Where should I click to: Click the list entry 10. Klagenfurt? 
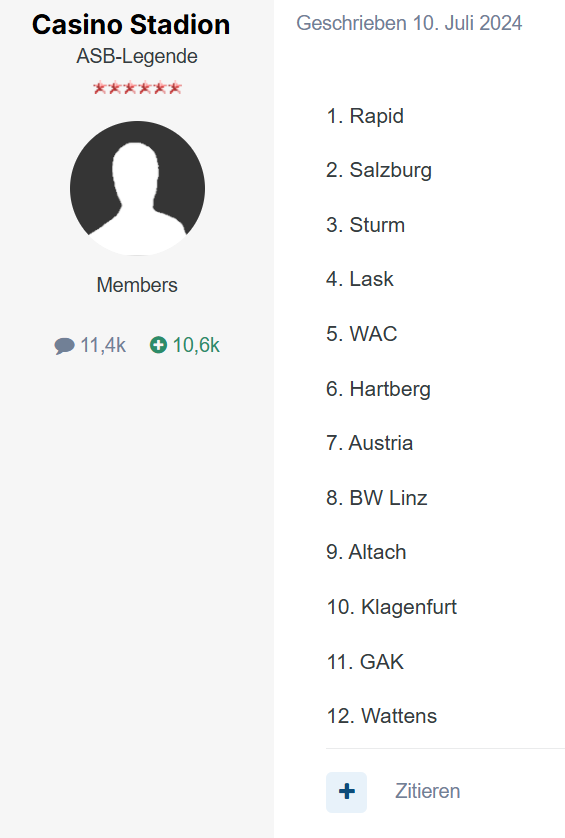392,608
